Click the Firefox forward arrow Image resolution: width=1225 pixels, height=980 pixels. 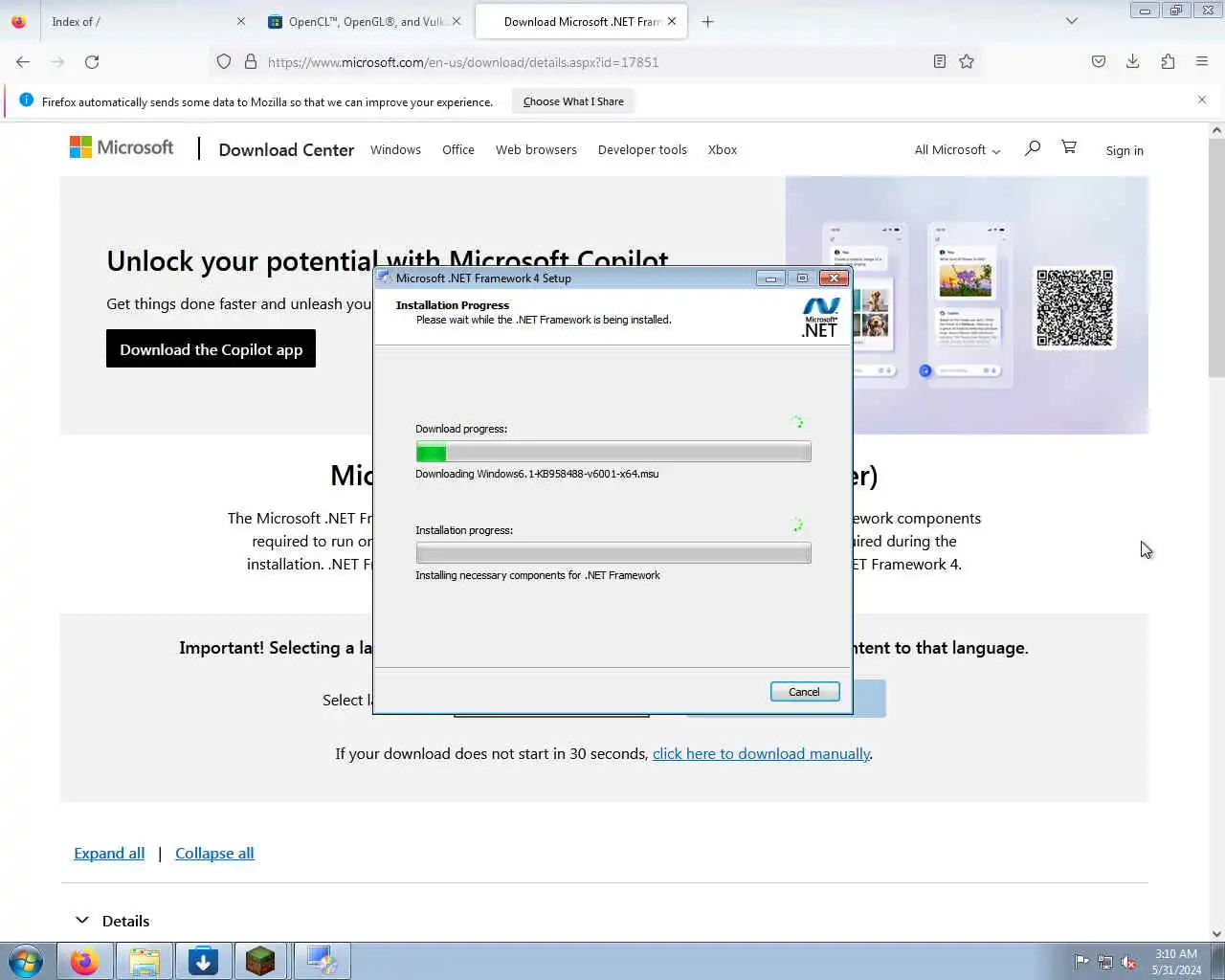[57, 61]
